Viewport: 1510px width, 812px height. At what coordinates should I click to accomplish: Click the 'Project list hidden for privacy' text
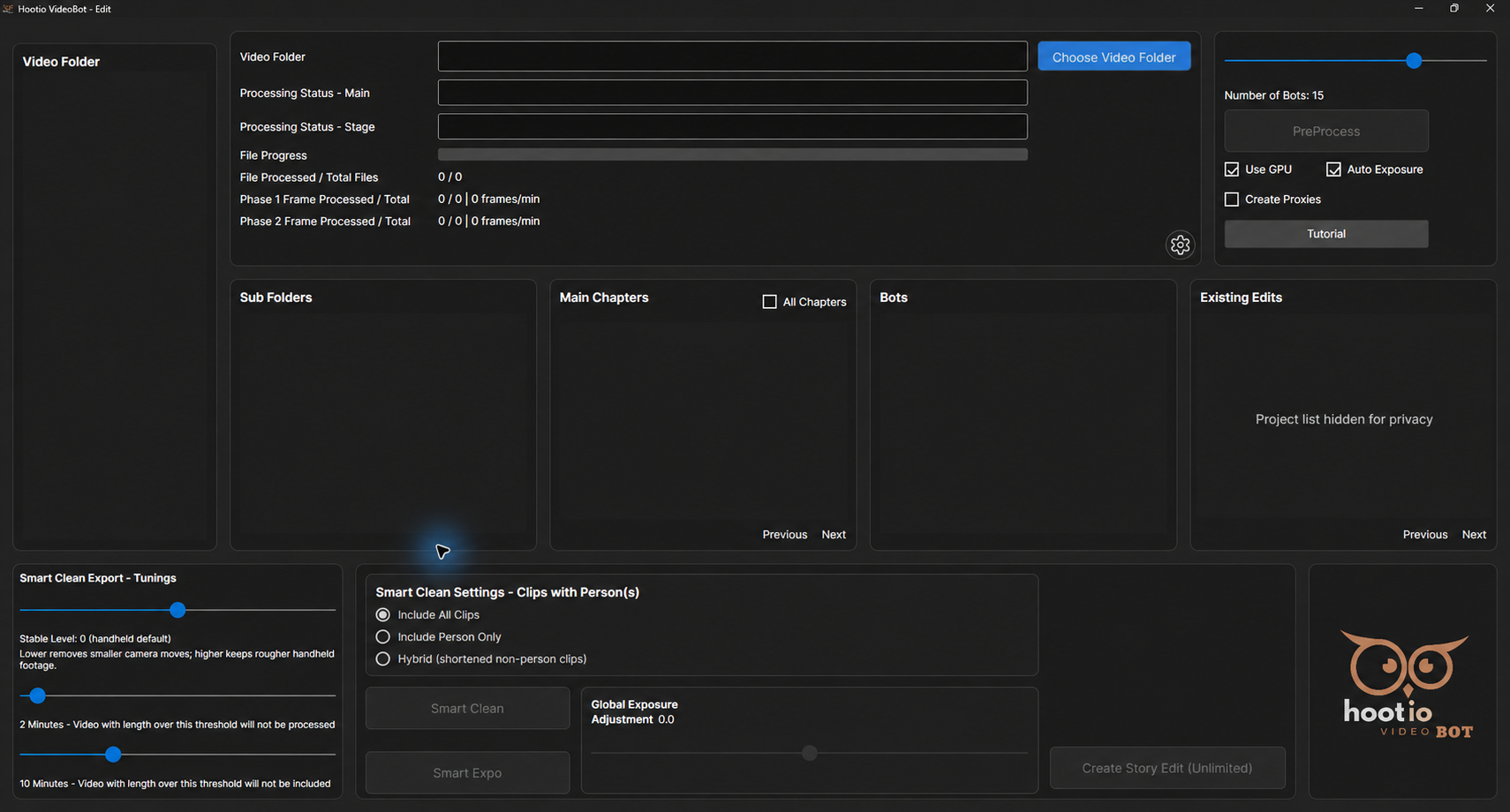tap(1344, 419)
